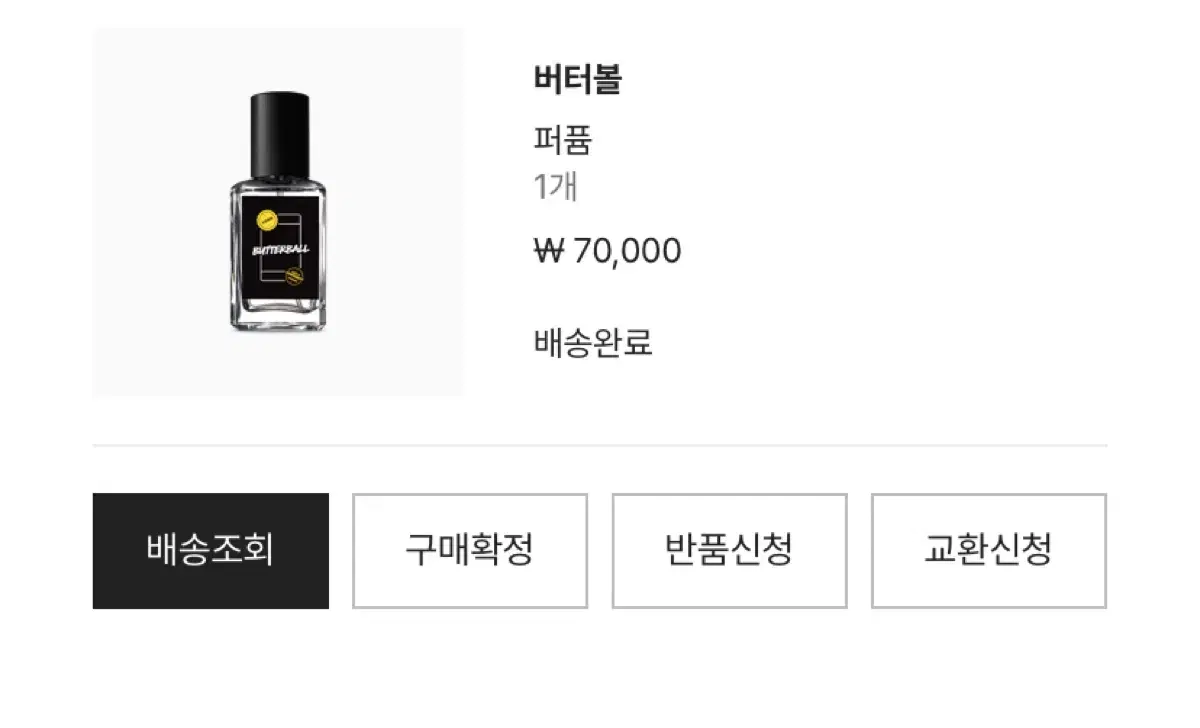This screenshot has height=728, width=1200.
Task: Click the ₩ won currency symbol
Action: pos(550,250)
